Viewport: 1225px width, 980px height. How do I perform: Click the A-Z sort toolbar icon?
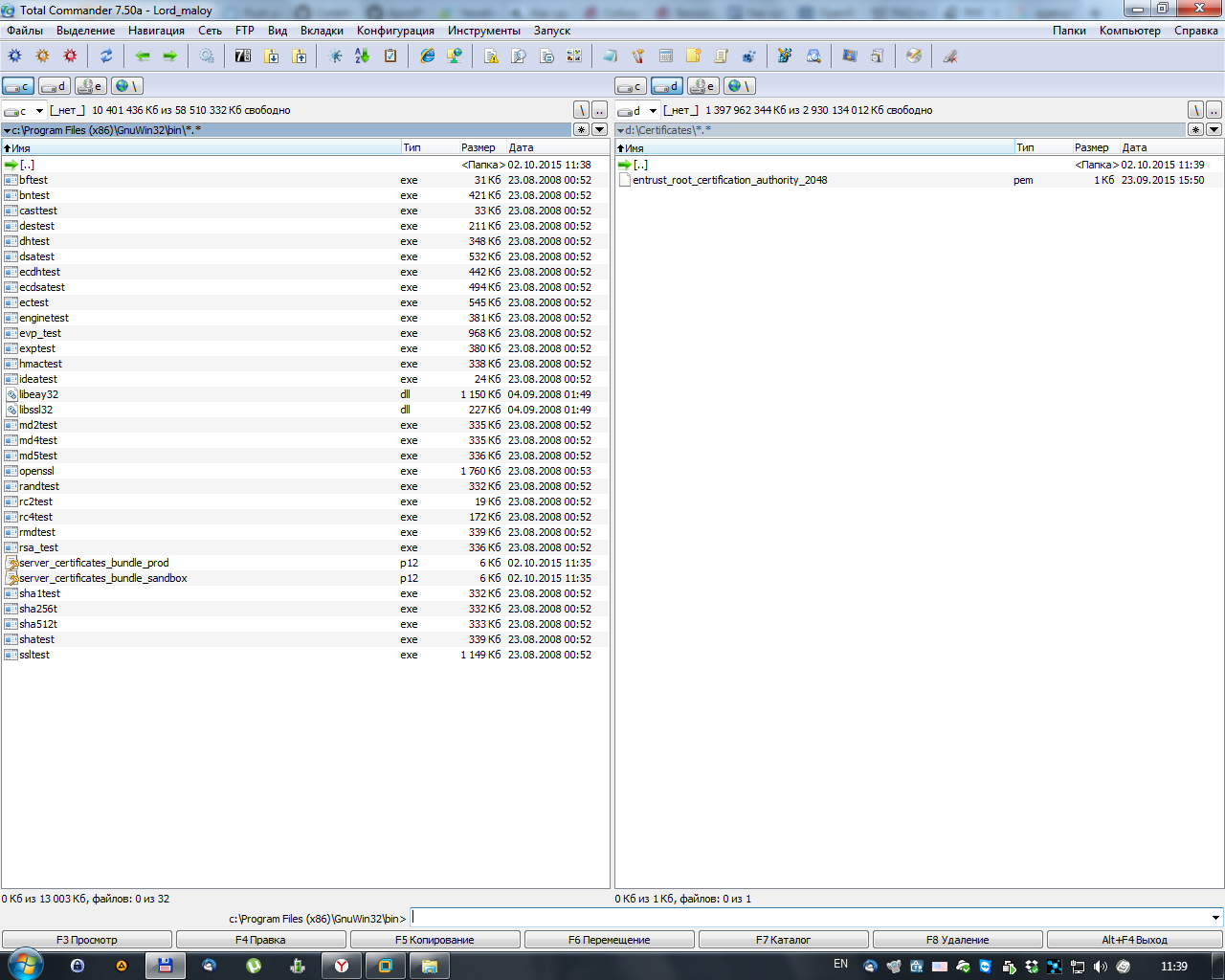(363, 56)
